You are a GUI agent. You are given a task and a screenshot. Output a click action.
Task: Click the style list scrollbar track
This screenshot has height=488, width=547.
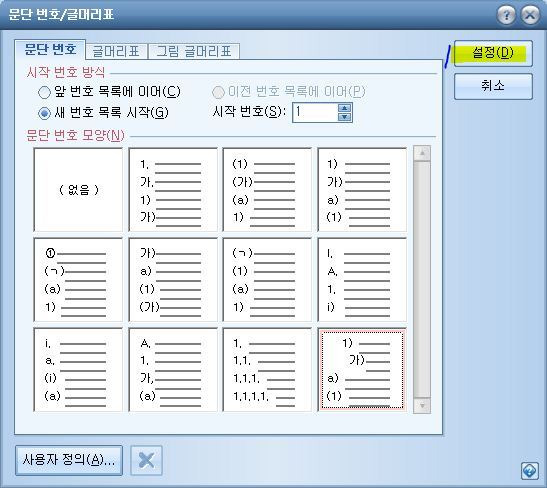click(422, 279)
